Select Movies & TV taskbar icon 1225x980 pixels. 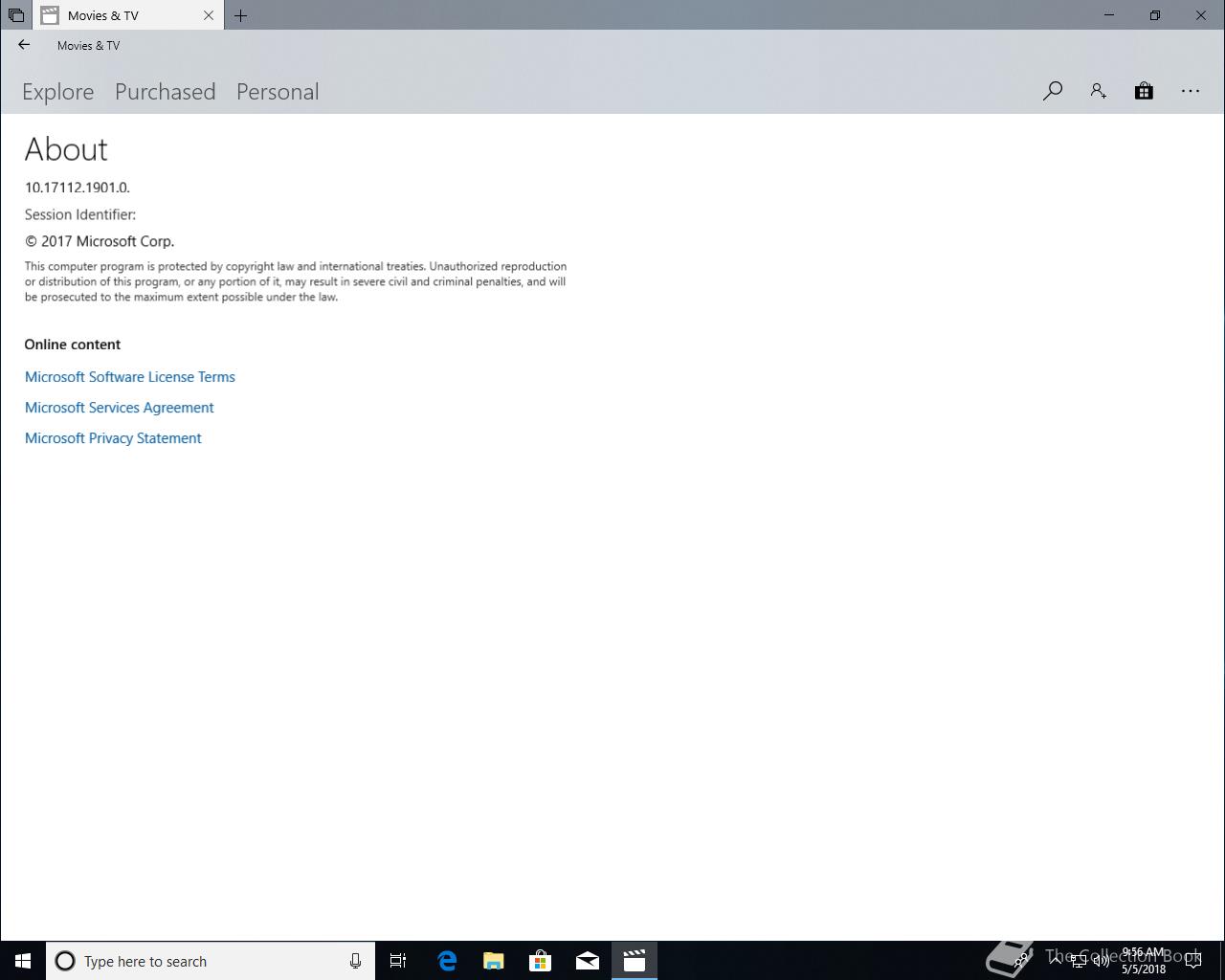(x=634, y=961)
